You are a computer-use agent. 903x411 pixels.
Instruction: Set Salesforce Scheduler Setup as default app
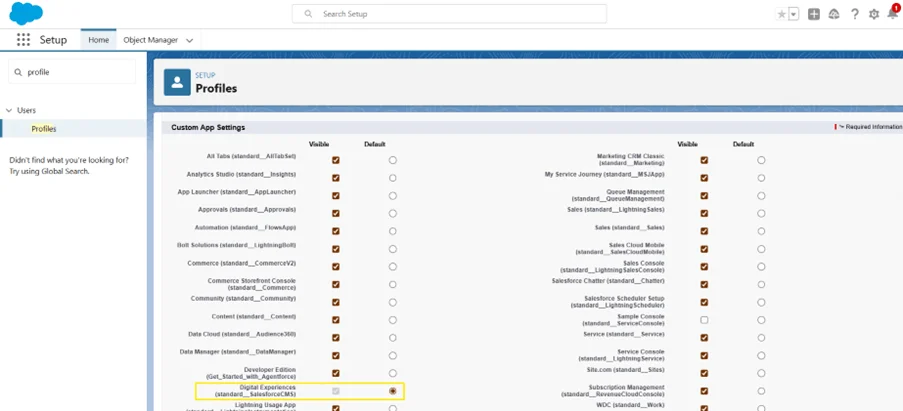click(x=761, y=302)
